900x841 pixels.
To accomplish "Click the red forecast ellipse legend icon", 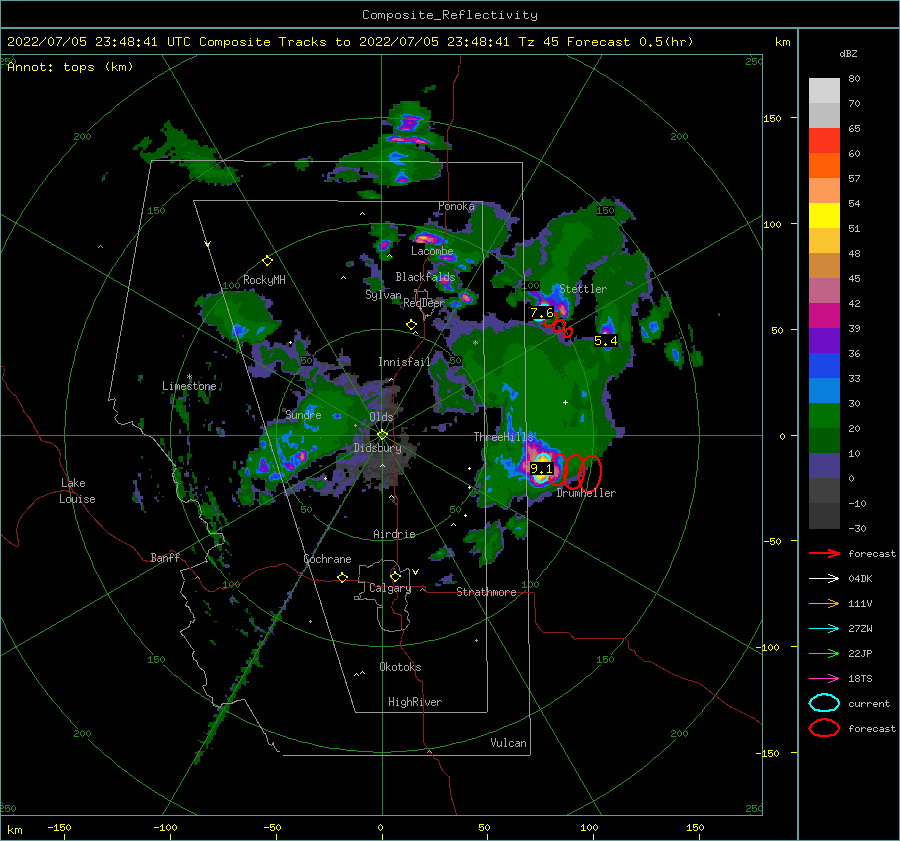I will [x=824, y=728].
